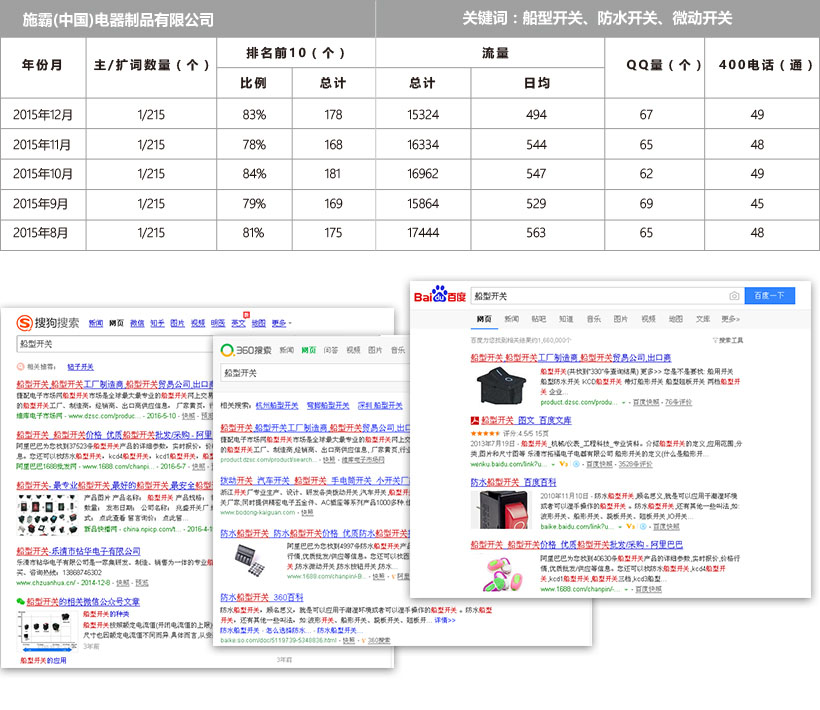Viewport: 820px width, 710px height.
Task: Switch to 文库 tab in Baidu window
Action: (x=703, y=319)
